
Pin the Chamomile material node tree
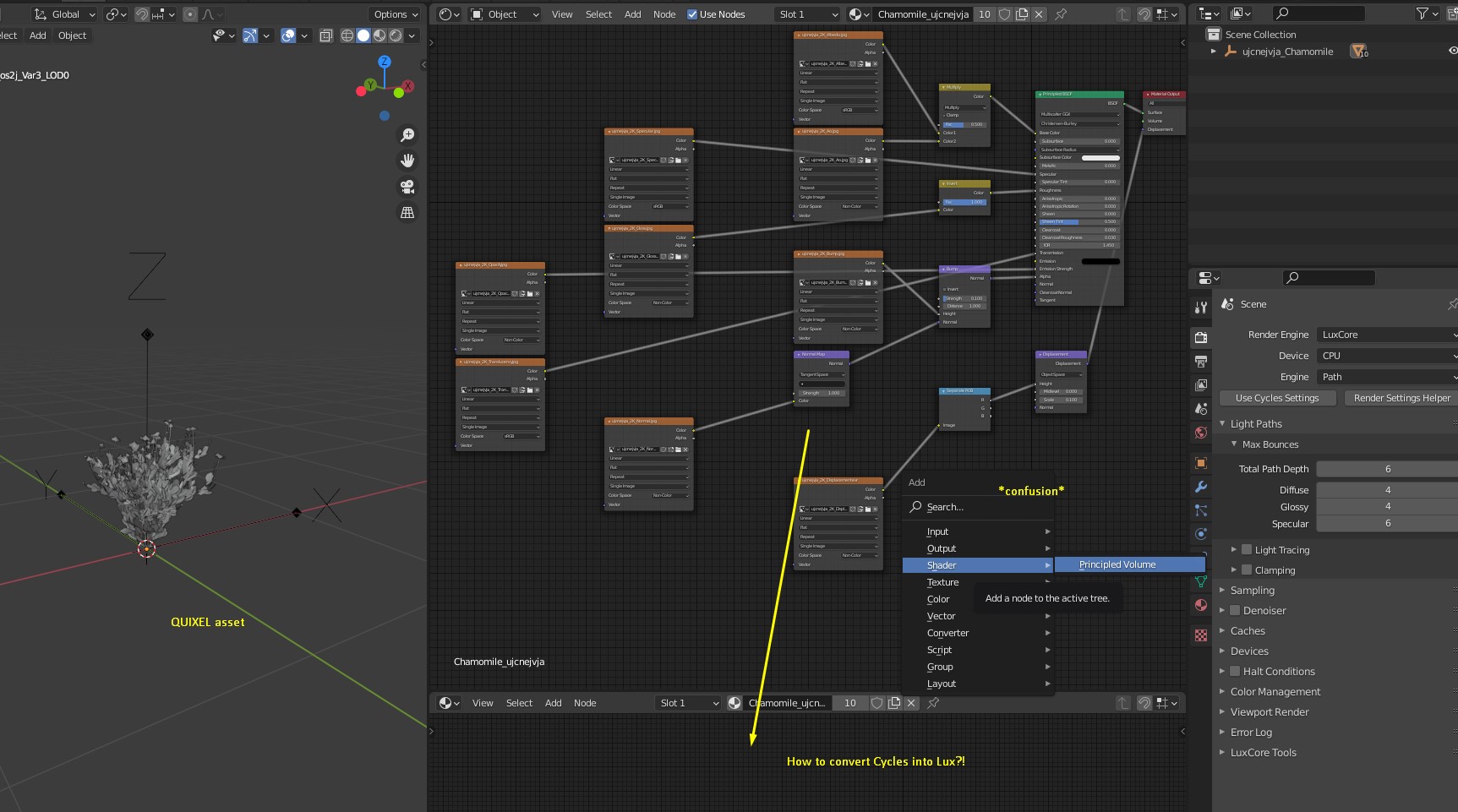click(1061, 14)
